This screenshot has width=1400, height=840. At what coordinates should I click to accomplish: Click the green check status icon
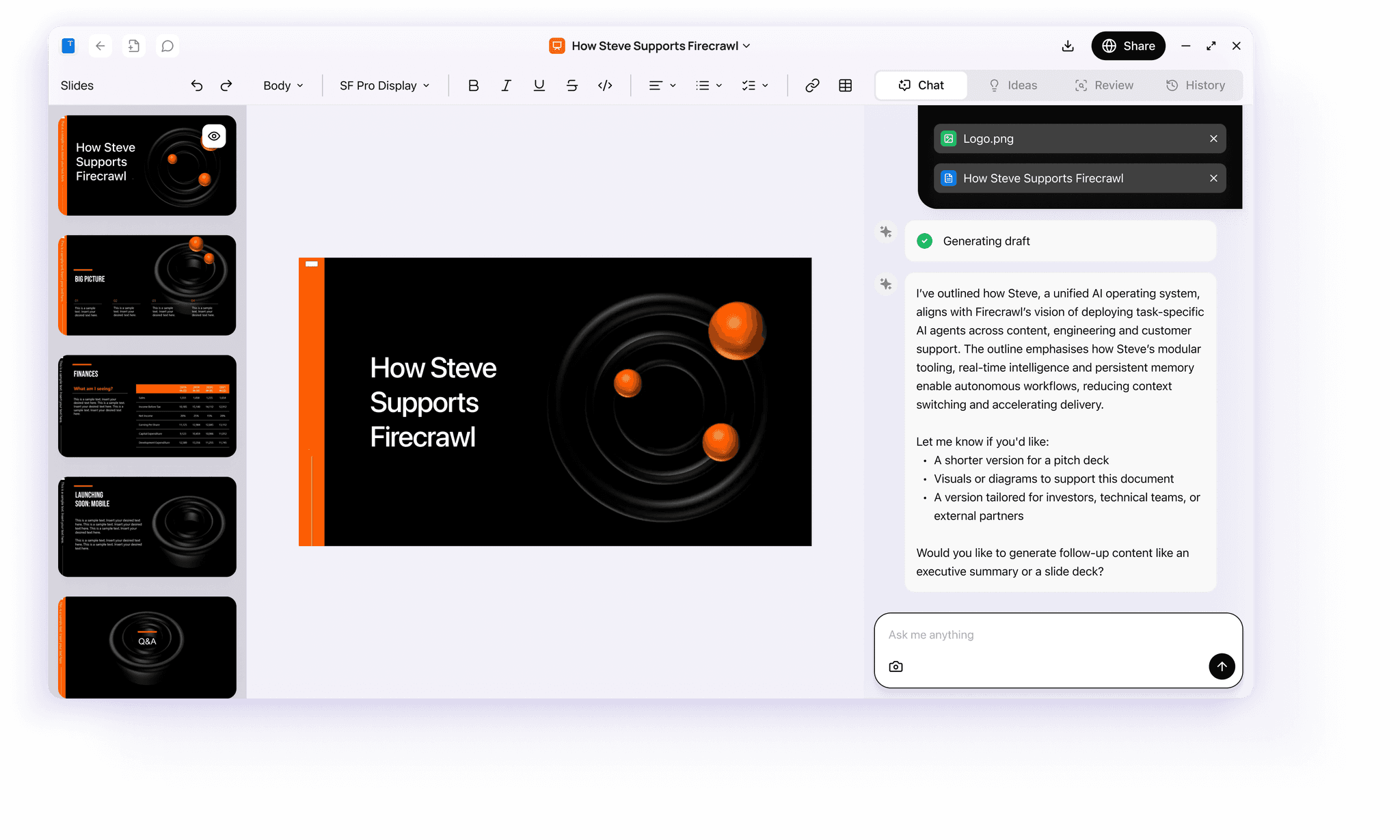(925, 241)
